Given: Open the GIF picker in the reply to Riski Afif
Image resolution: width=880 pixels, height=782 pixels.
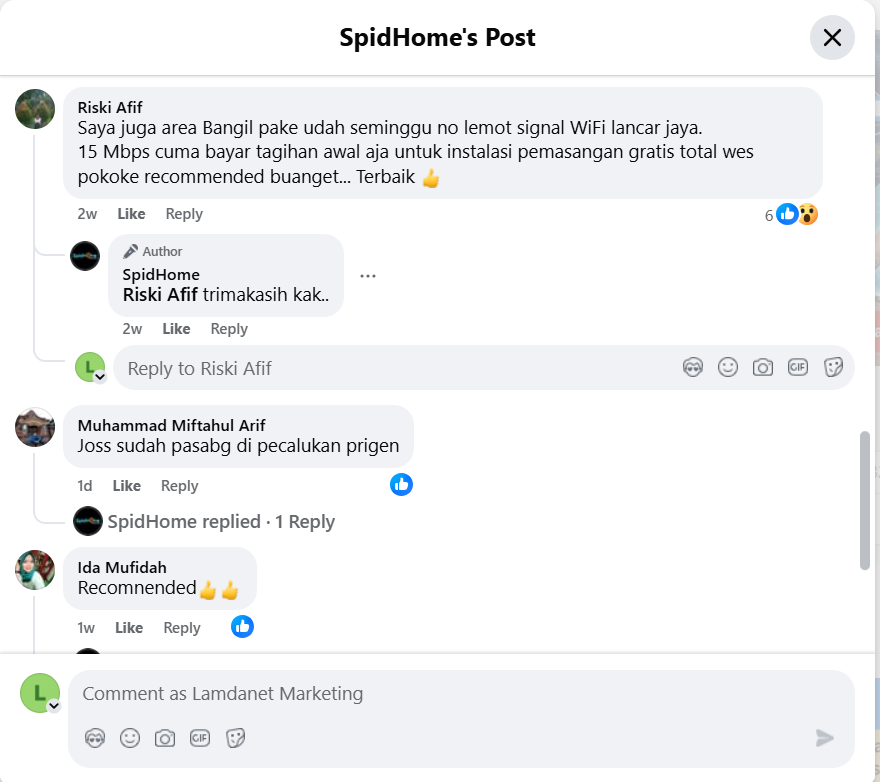Looking at the screenshot, I should (x=798, y=367).
